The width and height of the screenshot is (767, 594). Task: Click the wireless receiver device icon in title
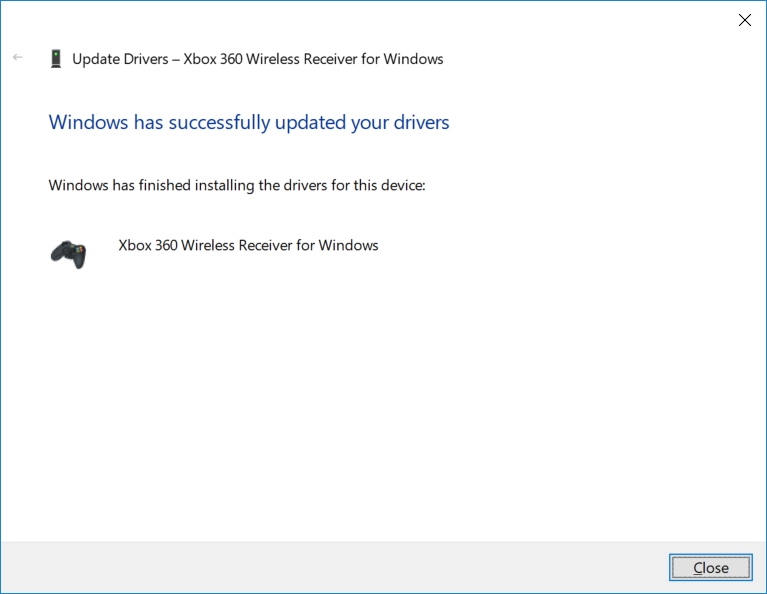[56, 59]
